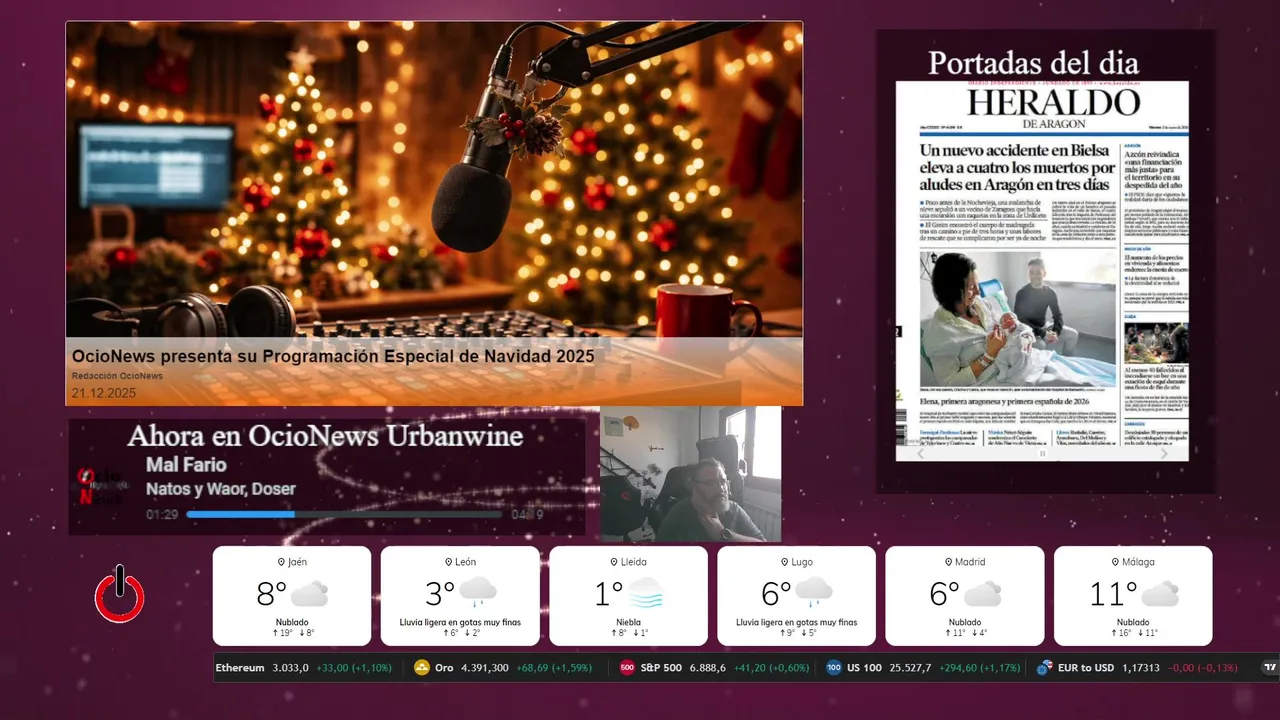Click the rain cloud icon on the Lugo card

(814, 593)
